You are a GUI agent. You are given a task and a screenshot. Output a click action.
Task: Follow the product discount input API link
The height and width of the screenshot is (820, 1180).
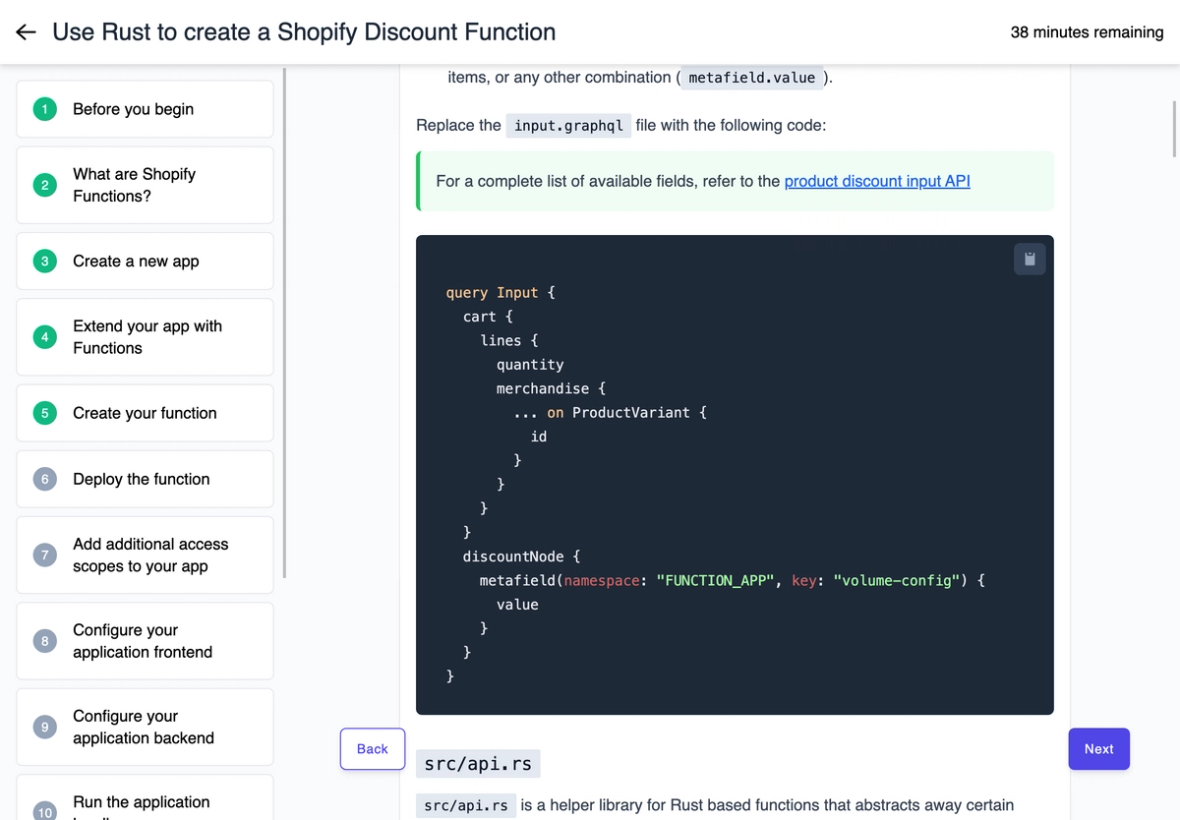tap(877, 181)
